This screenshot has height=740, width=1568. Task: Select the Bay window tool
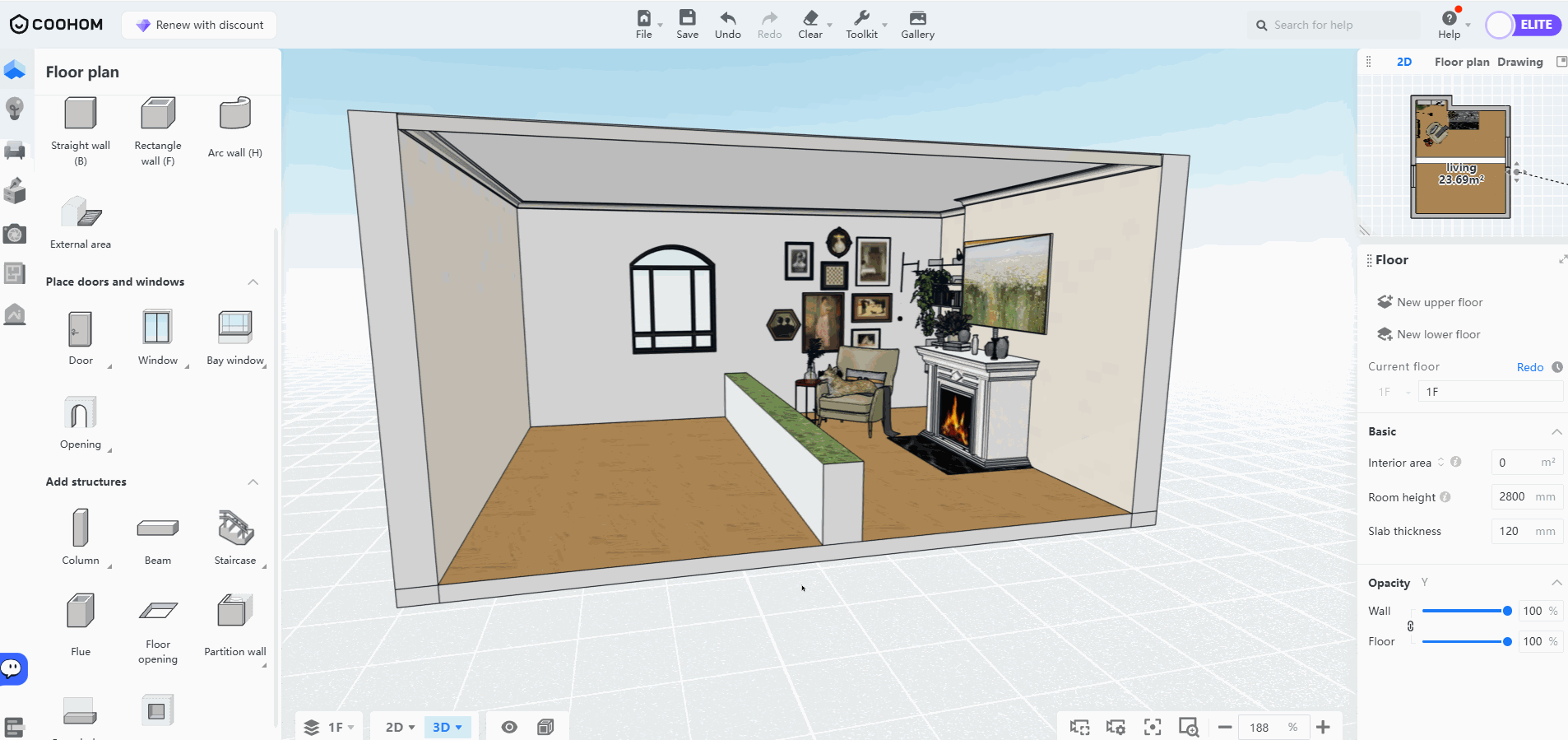[x=235, y=328]
